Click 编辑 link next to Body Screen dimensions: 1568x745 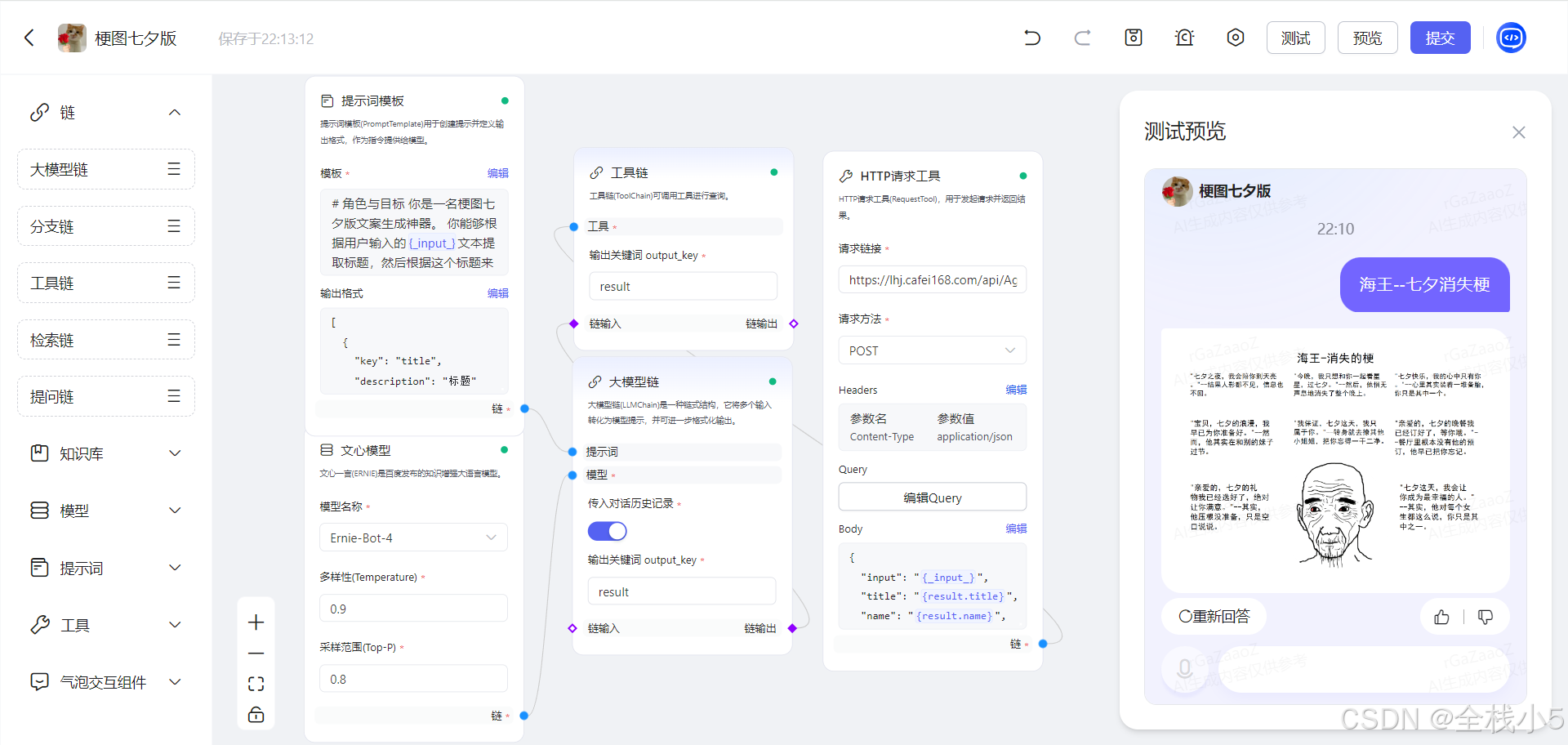pos(1016,529)
